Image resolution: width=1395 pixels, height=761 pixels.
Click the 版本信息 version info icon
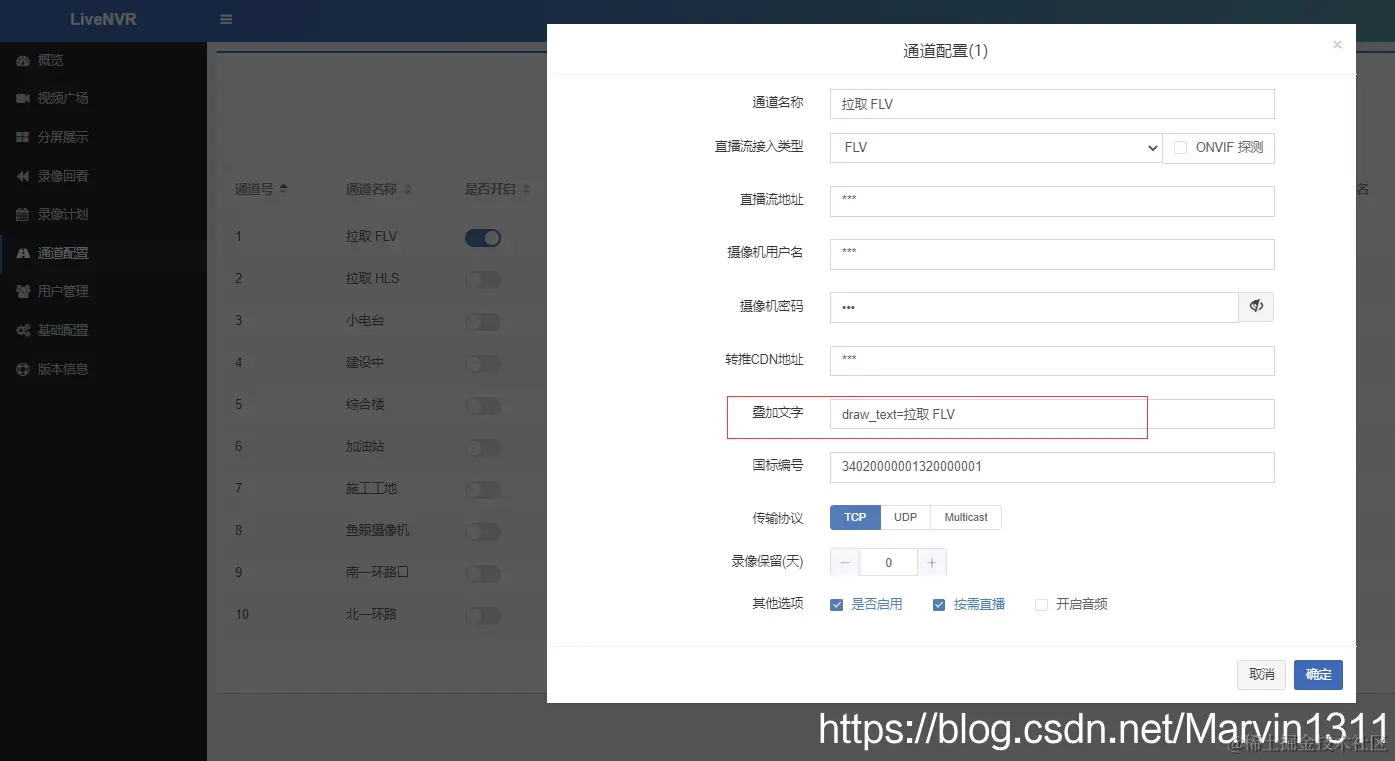click(x=23, y=368)
